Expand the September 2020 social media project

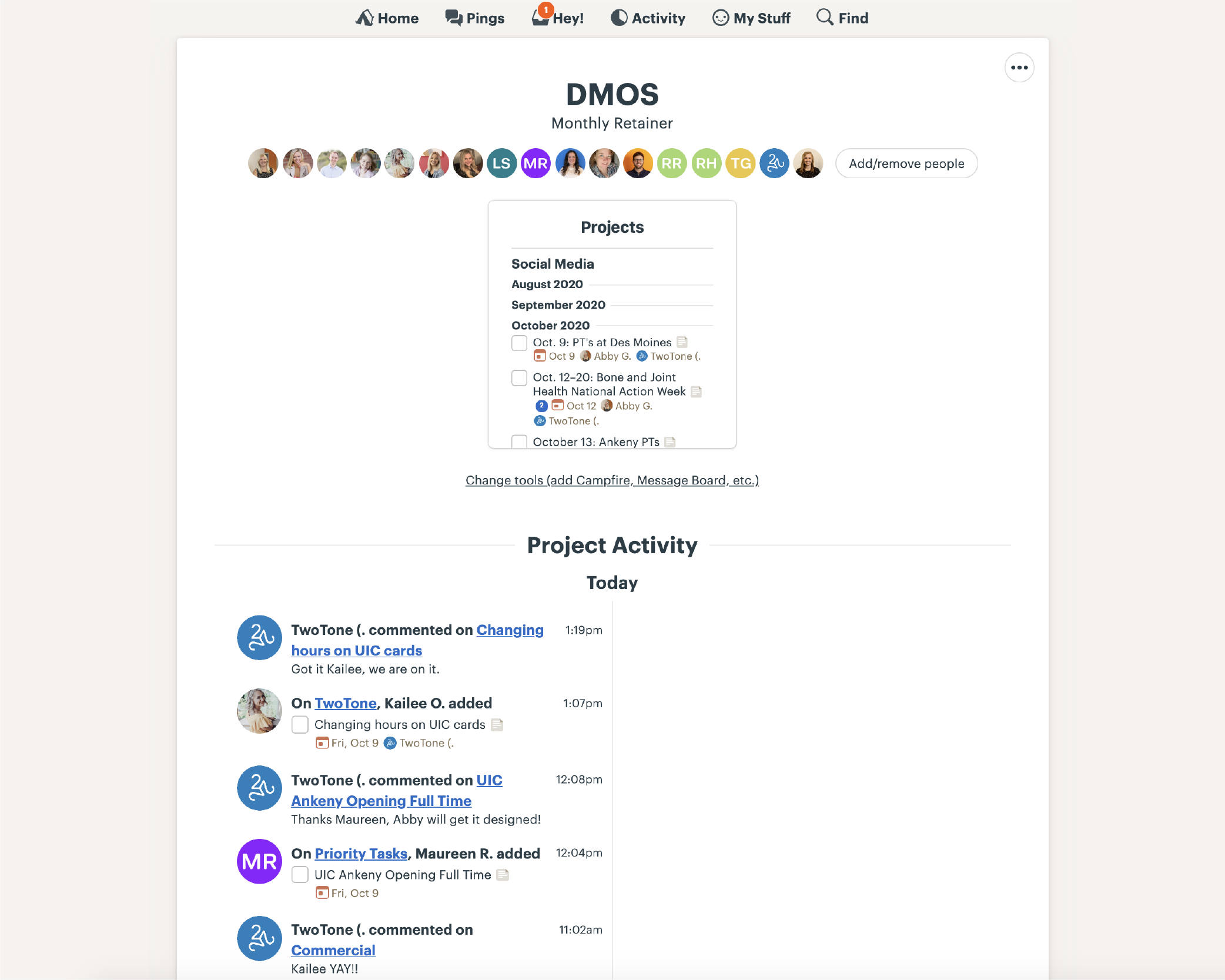pos(558,305)
